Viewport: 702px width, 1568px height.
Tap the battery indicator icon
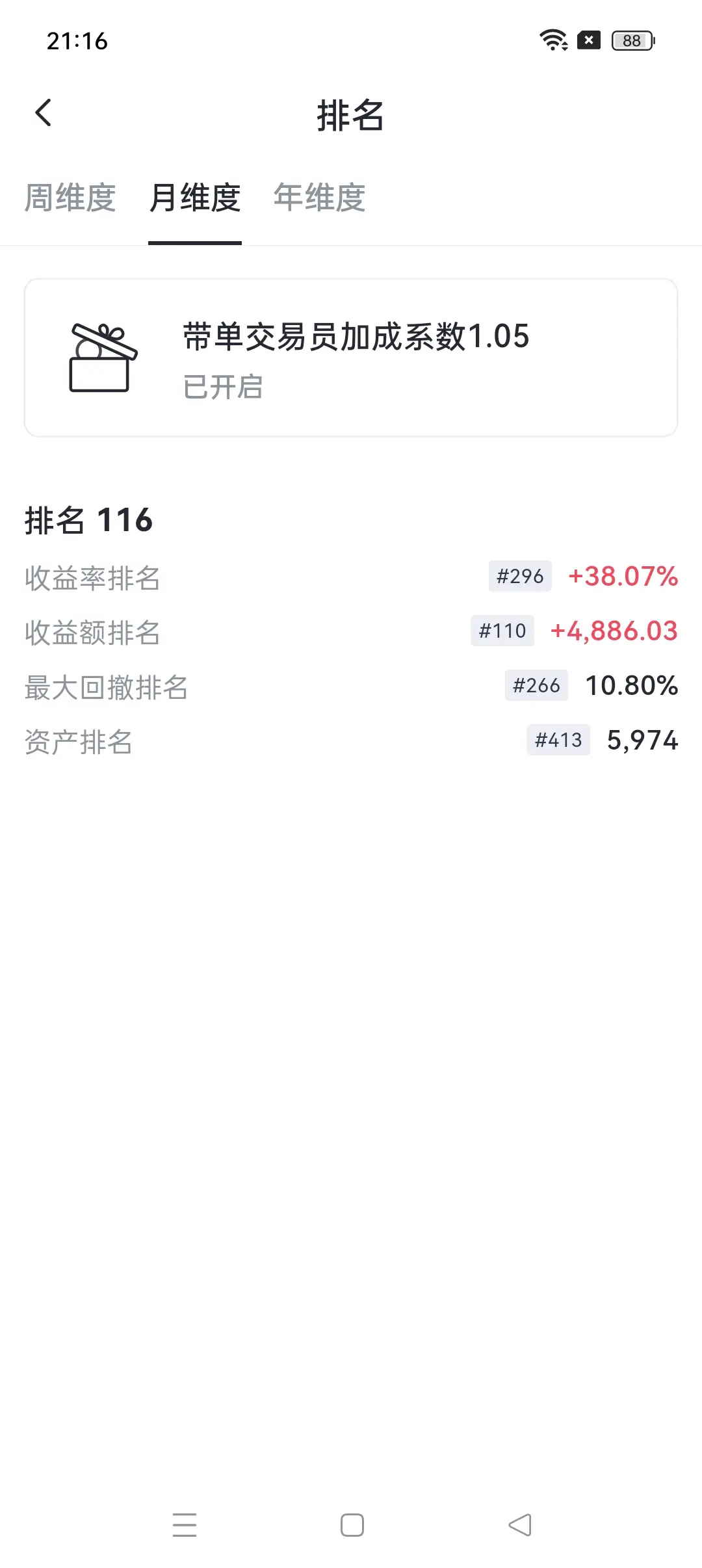633,40
